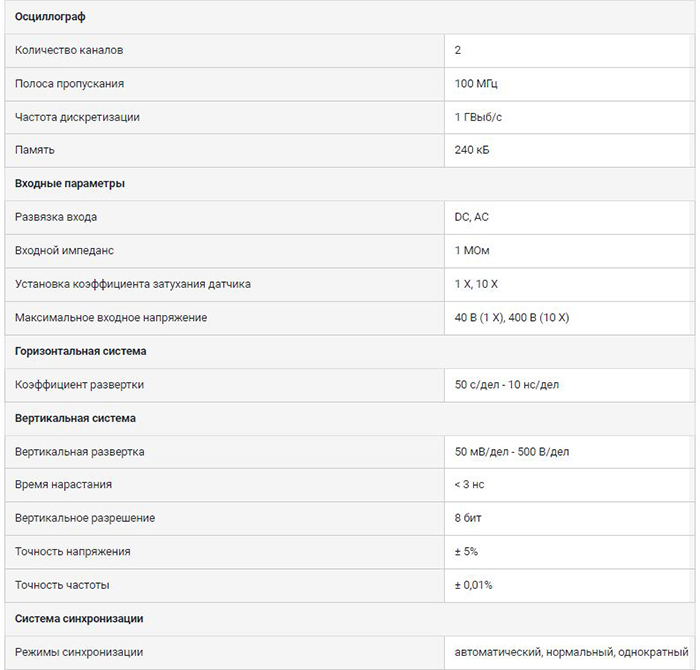700x670 pixels.
Task: Click the '240 кБ' memory value
Action: 472,150
